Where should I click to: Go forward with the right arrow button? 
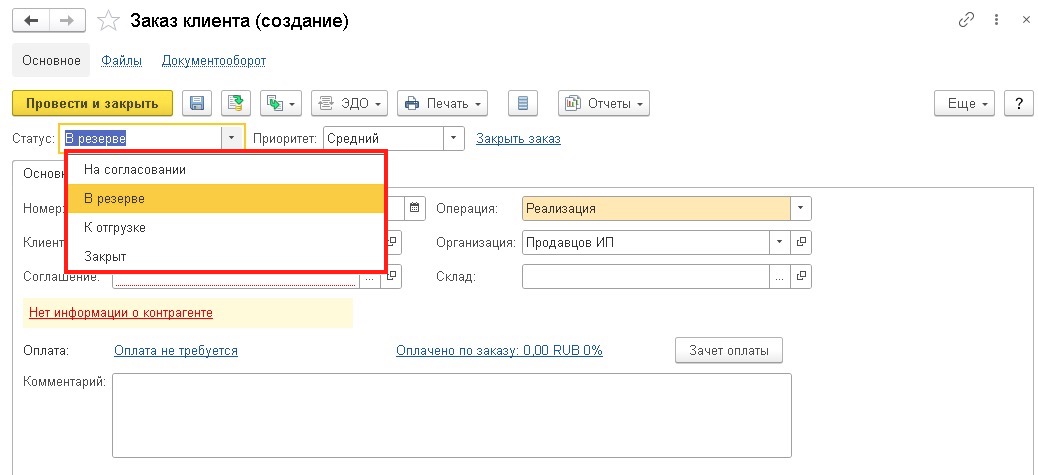click(x=68, y=21)
